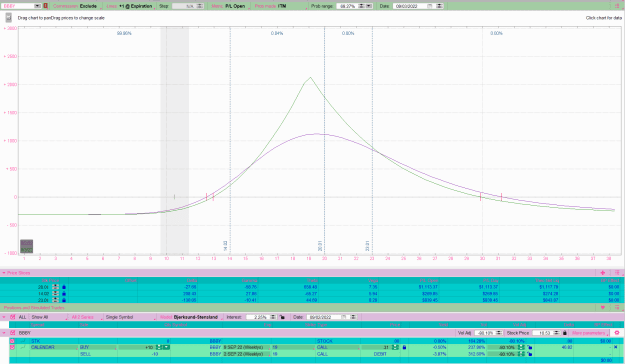Adjust the Interest rate stepper
The width and height of the screenshot is (625, 364).
click(273, 317)
